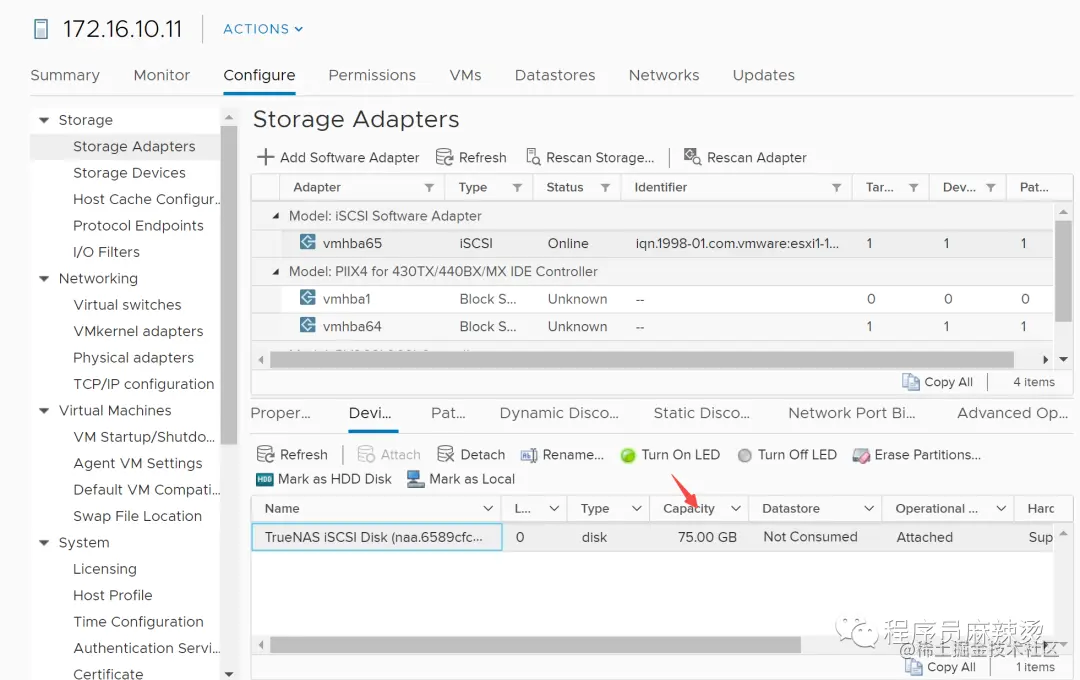
Task: Filter the Identifier column
Action: point(836,187)
